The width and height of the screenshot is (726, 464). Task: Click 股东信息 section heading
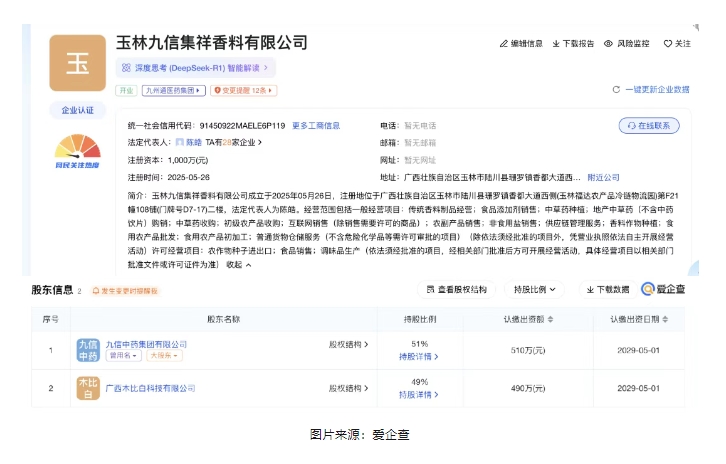pos(52,290)
